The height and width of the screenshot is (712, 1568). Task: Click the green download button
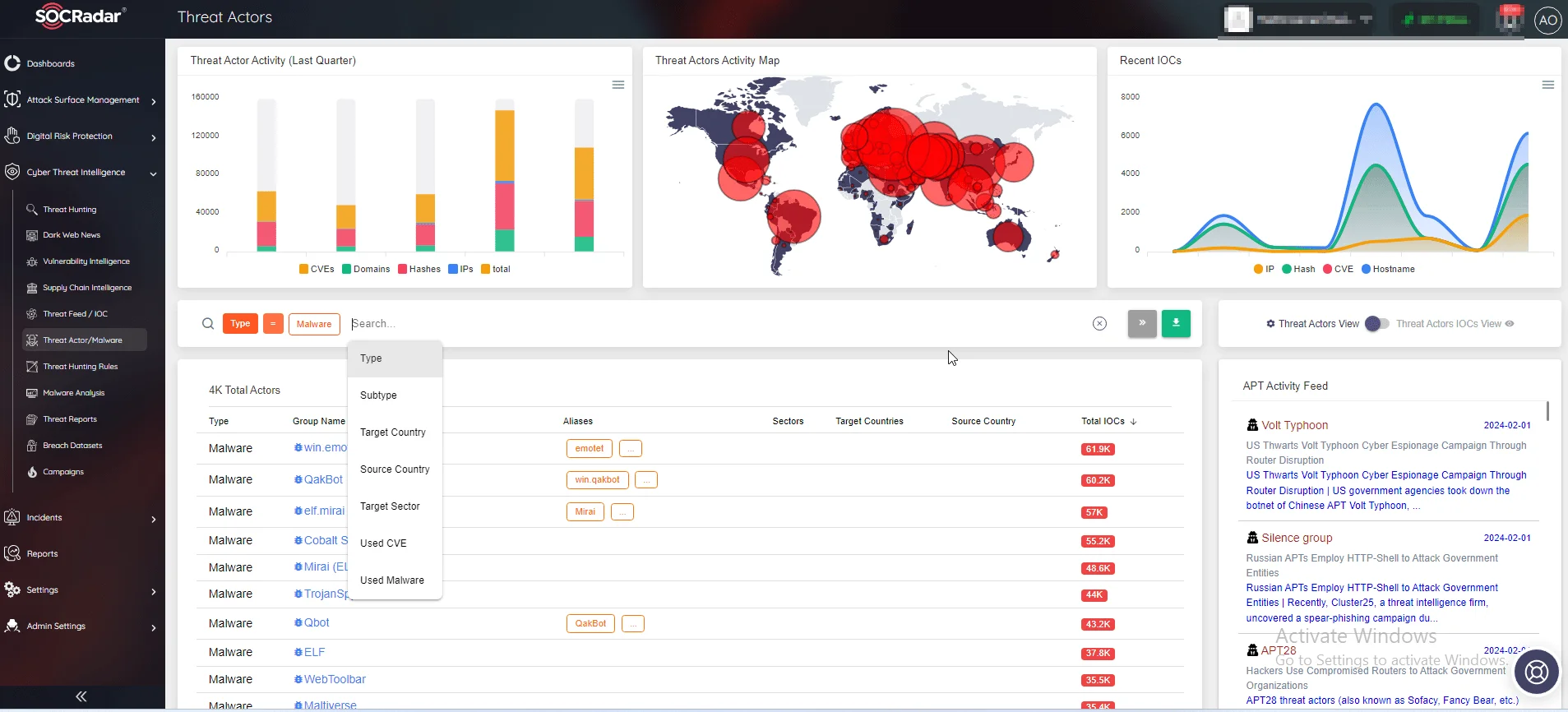click(x=1176, y=323)
